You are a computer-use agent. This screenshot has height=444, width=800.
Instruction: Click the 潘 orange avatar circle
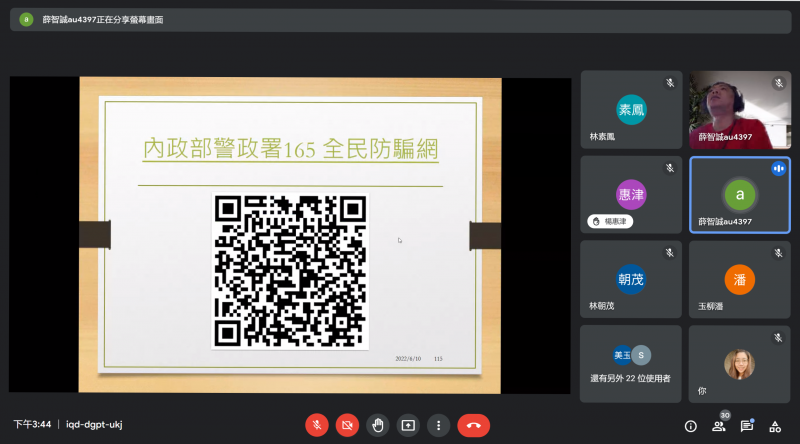click(740, 280)
